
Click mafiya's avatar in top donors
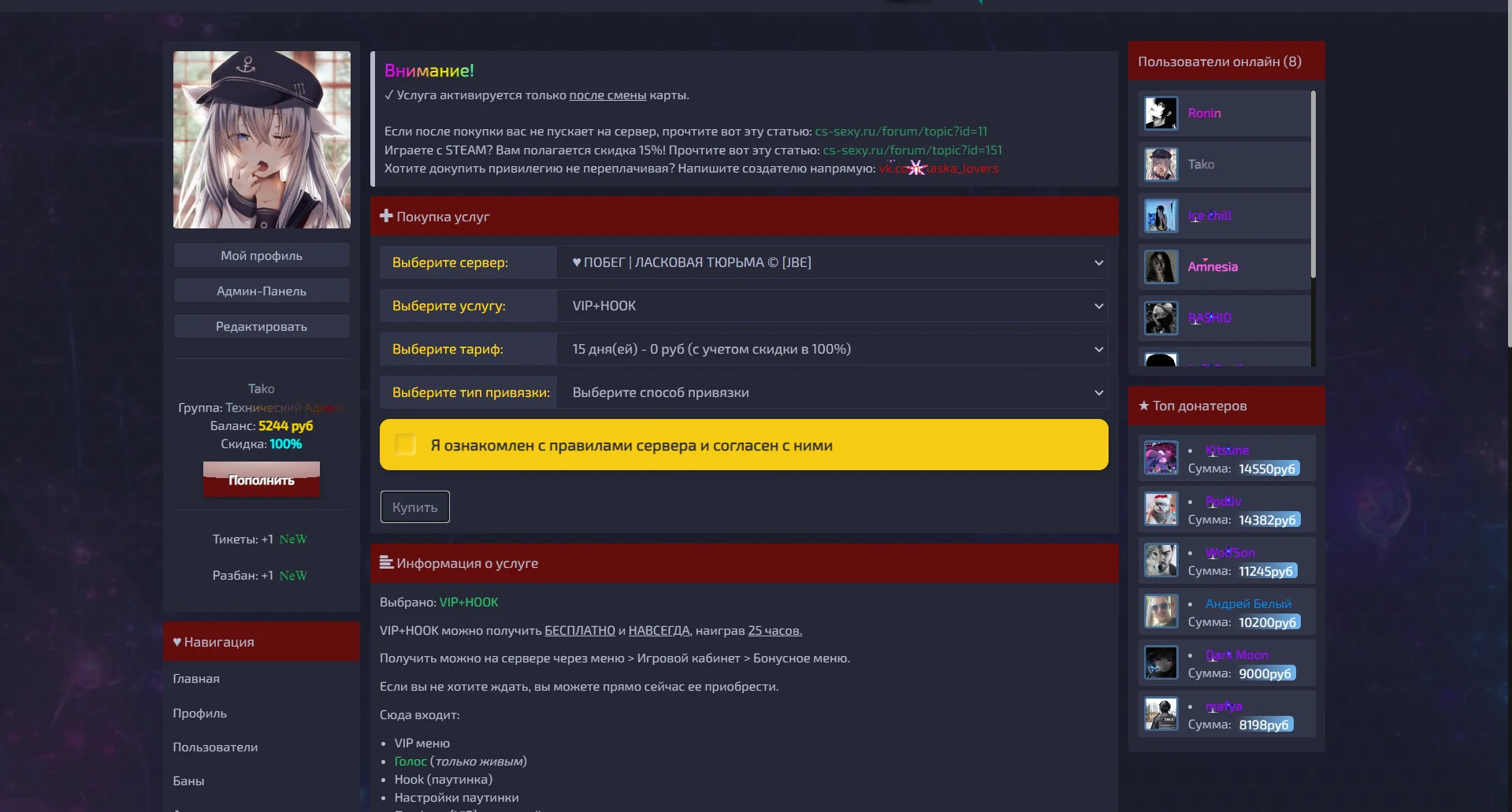tap(1161, 714)
